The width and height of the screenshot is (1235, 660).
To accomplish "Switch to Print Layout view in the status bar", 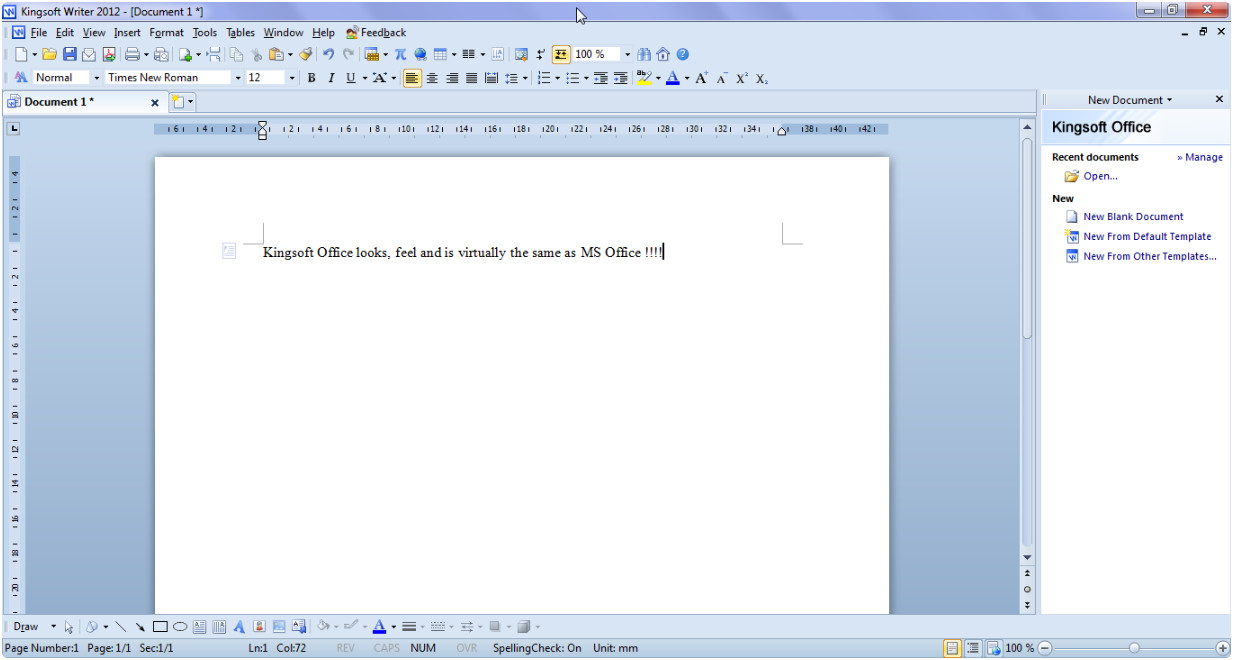I will coord(952,648).
